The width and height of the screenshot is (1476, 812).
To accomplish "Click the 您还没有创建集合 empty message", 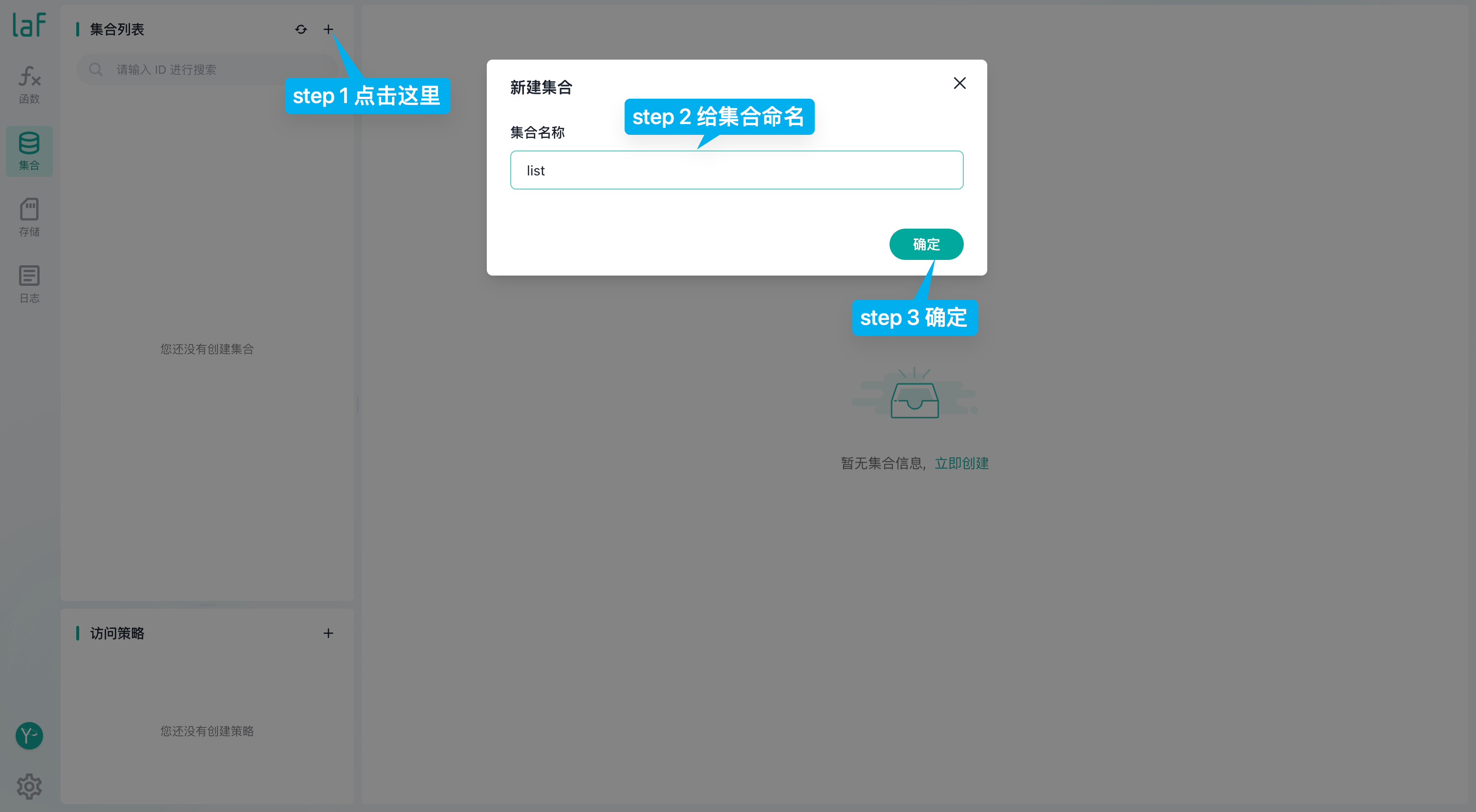I will point(207,349).
